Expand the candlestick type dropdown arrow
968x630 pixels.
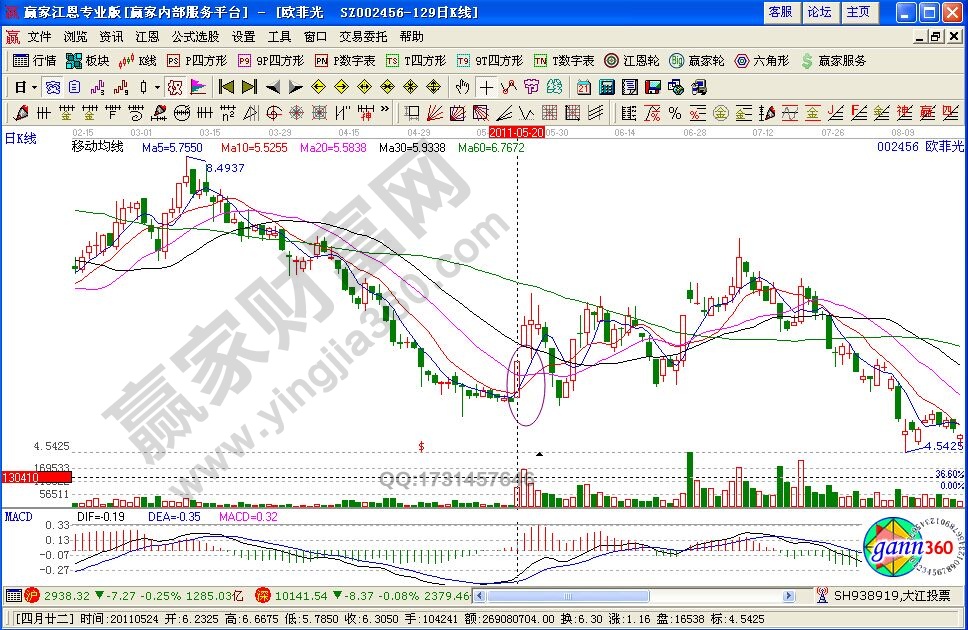[x=157, y=87]
